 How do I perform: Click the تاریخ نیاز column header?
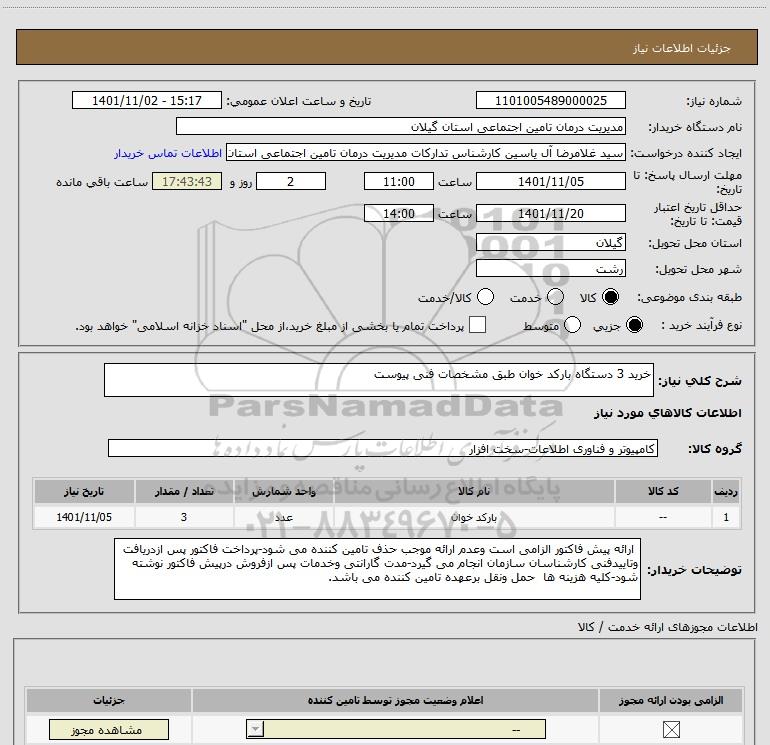(x=84, y=491)
